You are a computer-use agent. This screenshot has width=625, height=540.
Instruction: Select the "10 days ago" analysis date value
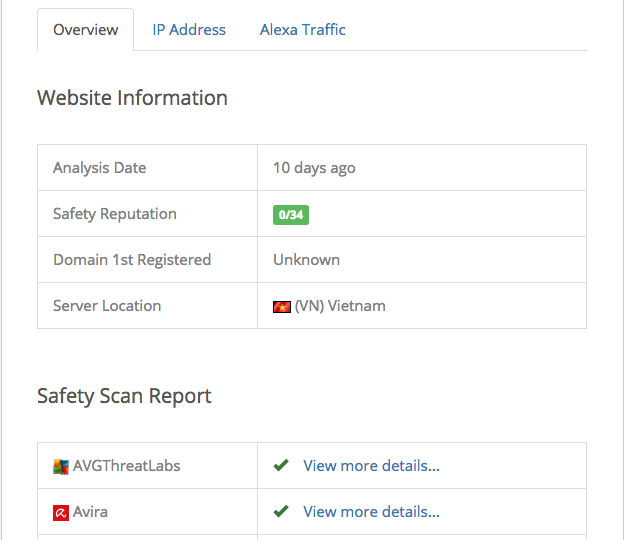click(314, 168)
